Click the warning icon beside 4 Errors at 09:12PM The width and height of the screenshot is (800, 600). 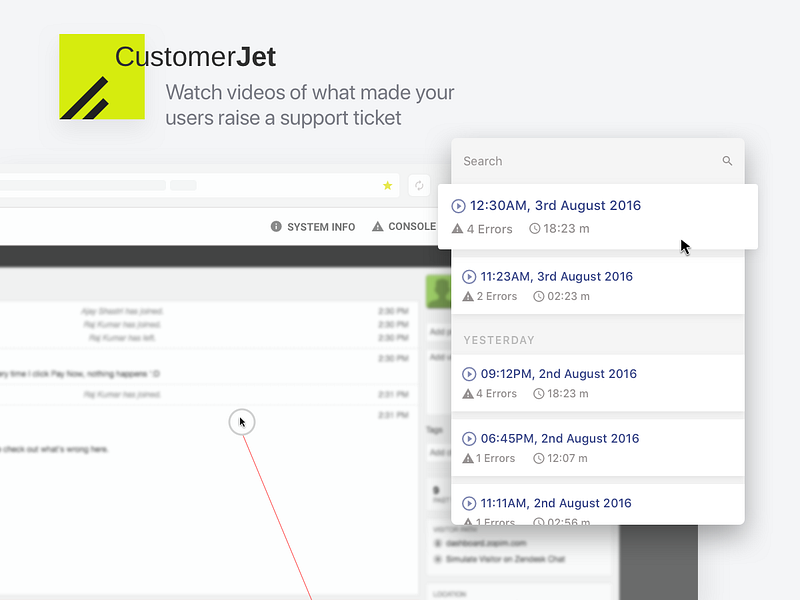click(468, 394)
